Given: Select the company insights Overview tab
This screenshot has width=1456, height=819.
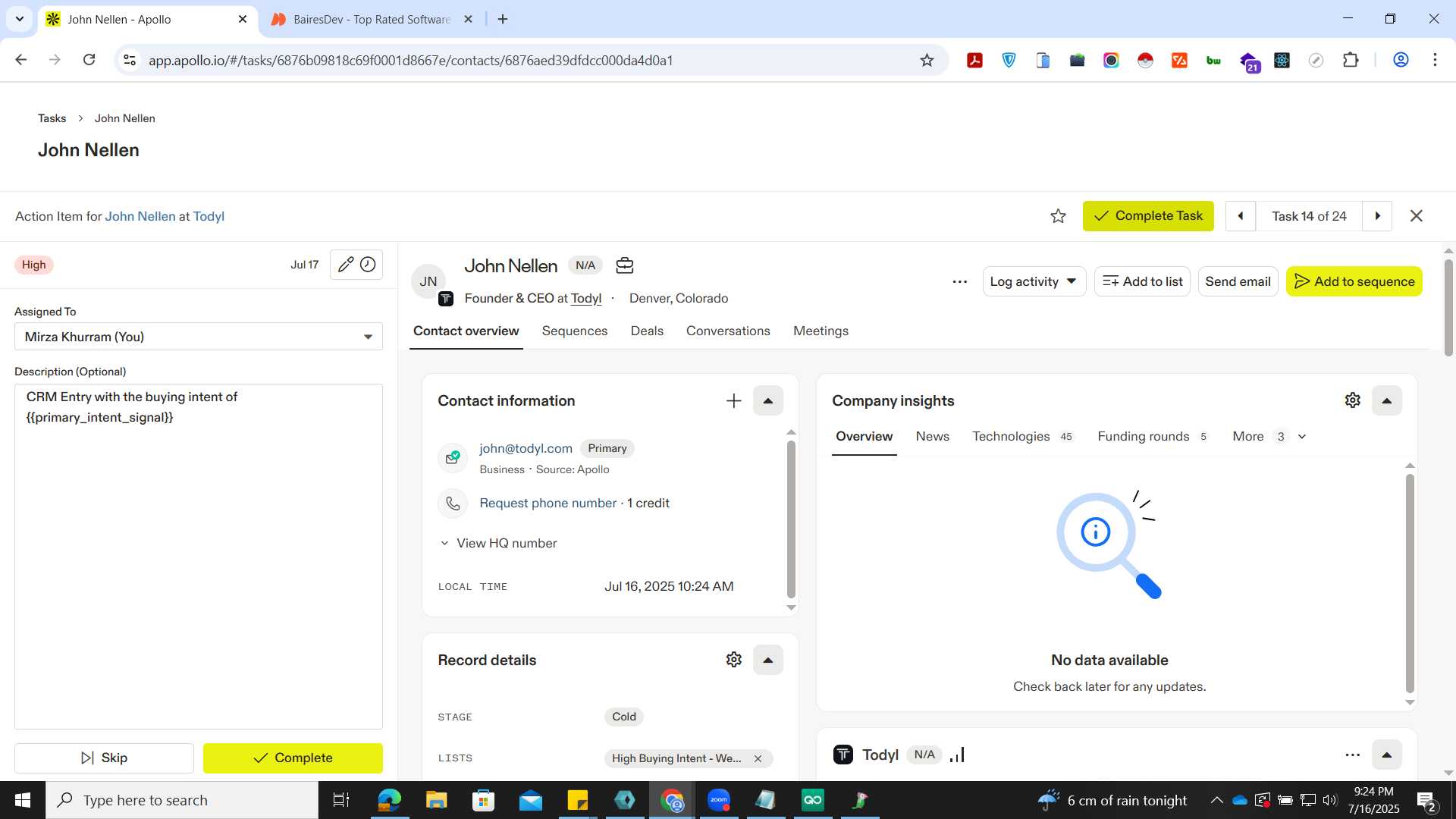Looking at the screenshot, I should pos(864,437).
